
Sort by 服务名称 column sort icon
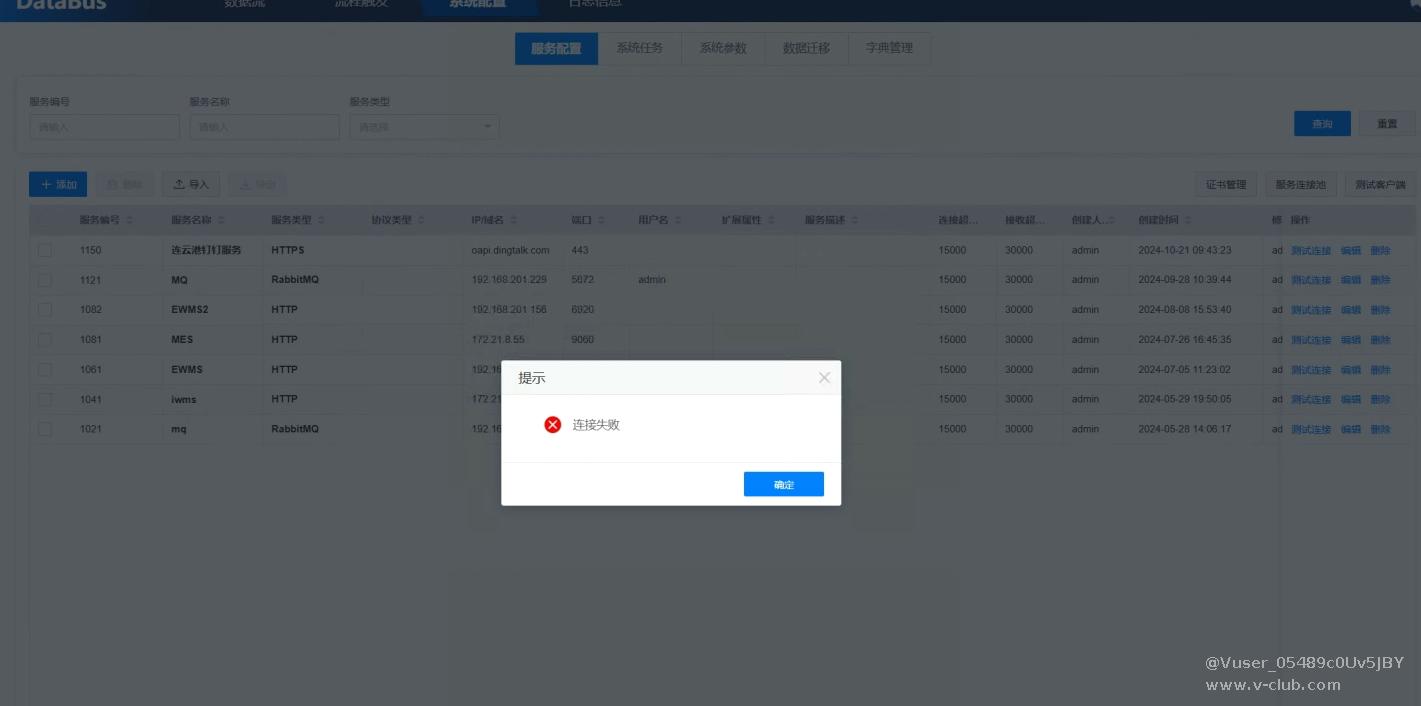pyautogui.click(x=221, y=220)
